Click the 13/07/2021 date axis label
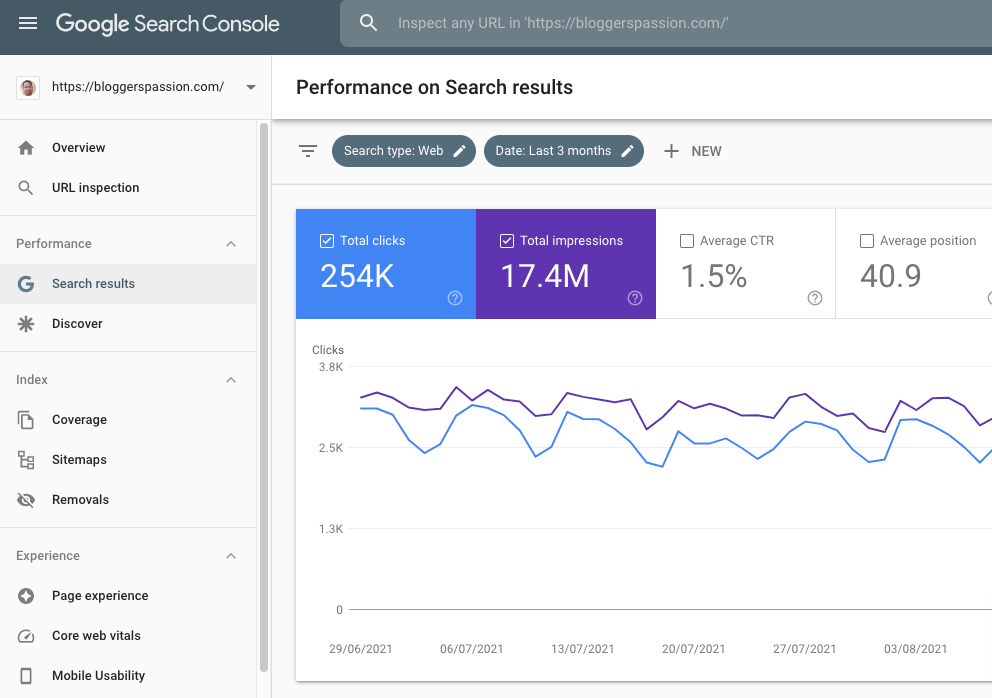Image resolution: width=992 pixels, height=698 pixels. click(x=583, y=649)
